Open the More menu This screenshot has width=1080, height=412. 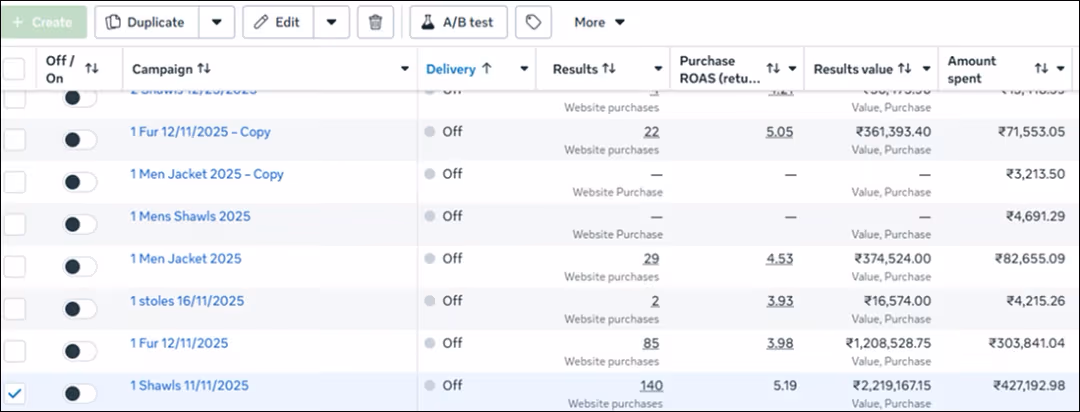point(599,22)
